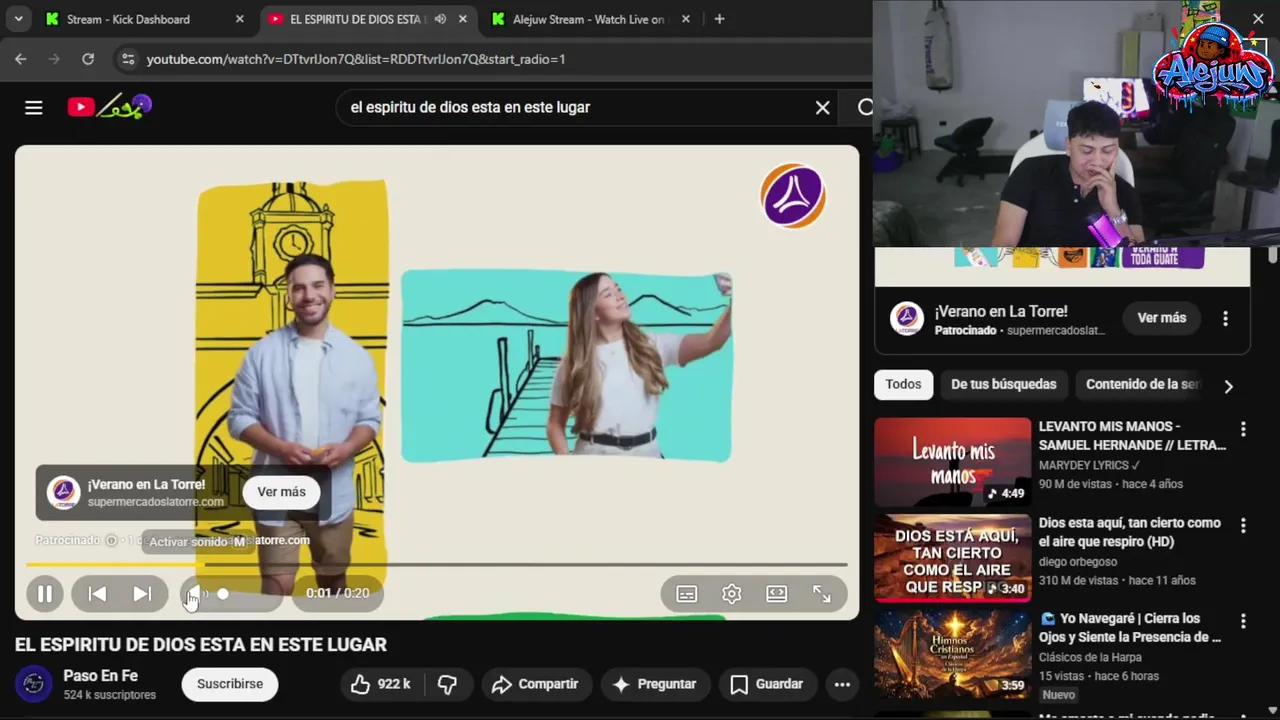Clear the YouTube search box text
This screenshot has width=1280, height=720.
822,107
